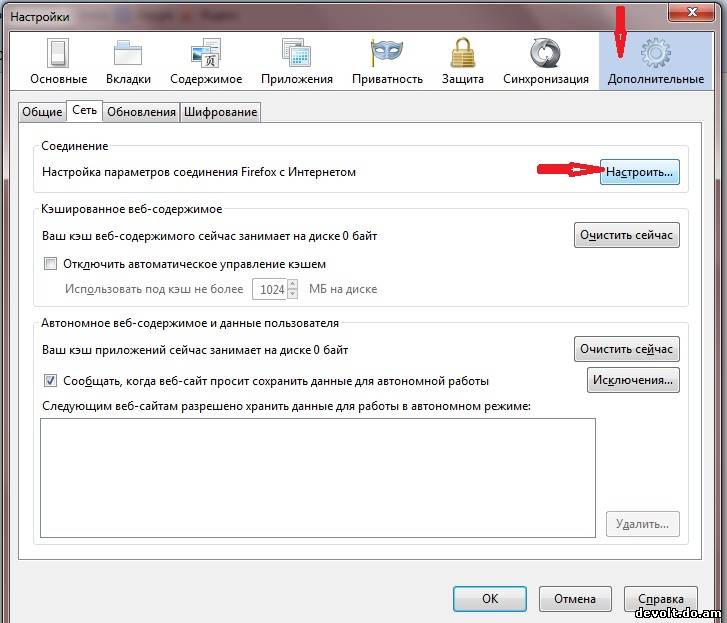Viewport: 727px width, 623px height.
Task: Click the cache size field showing 1024
Action: 269,289
